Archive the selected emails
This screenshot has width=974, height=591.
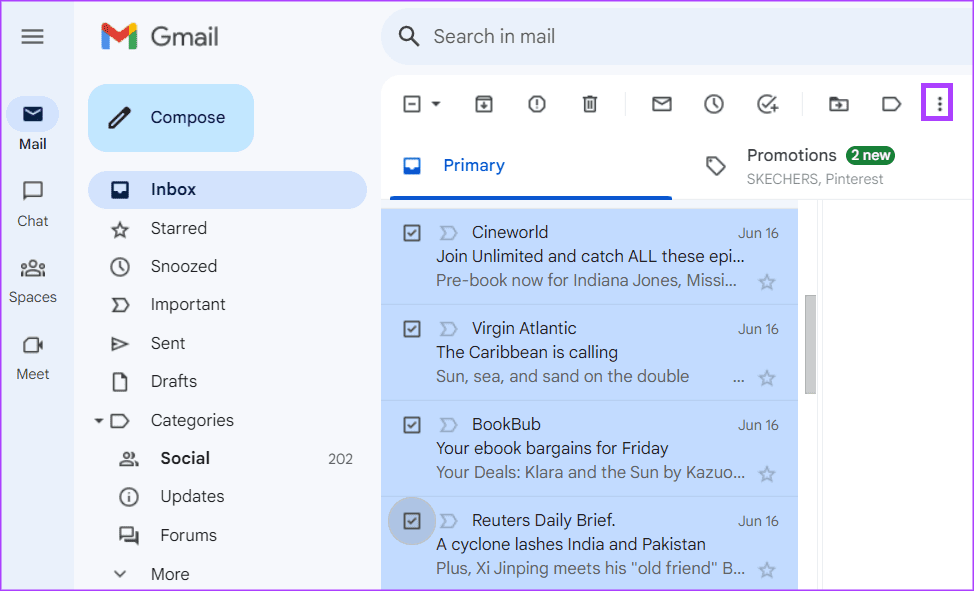tap(484, 104)
